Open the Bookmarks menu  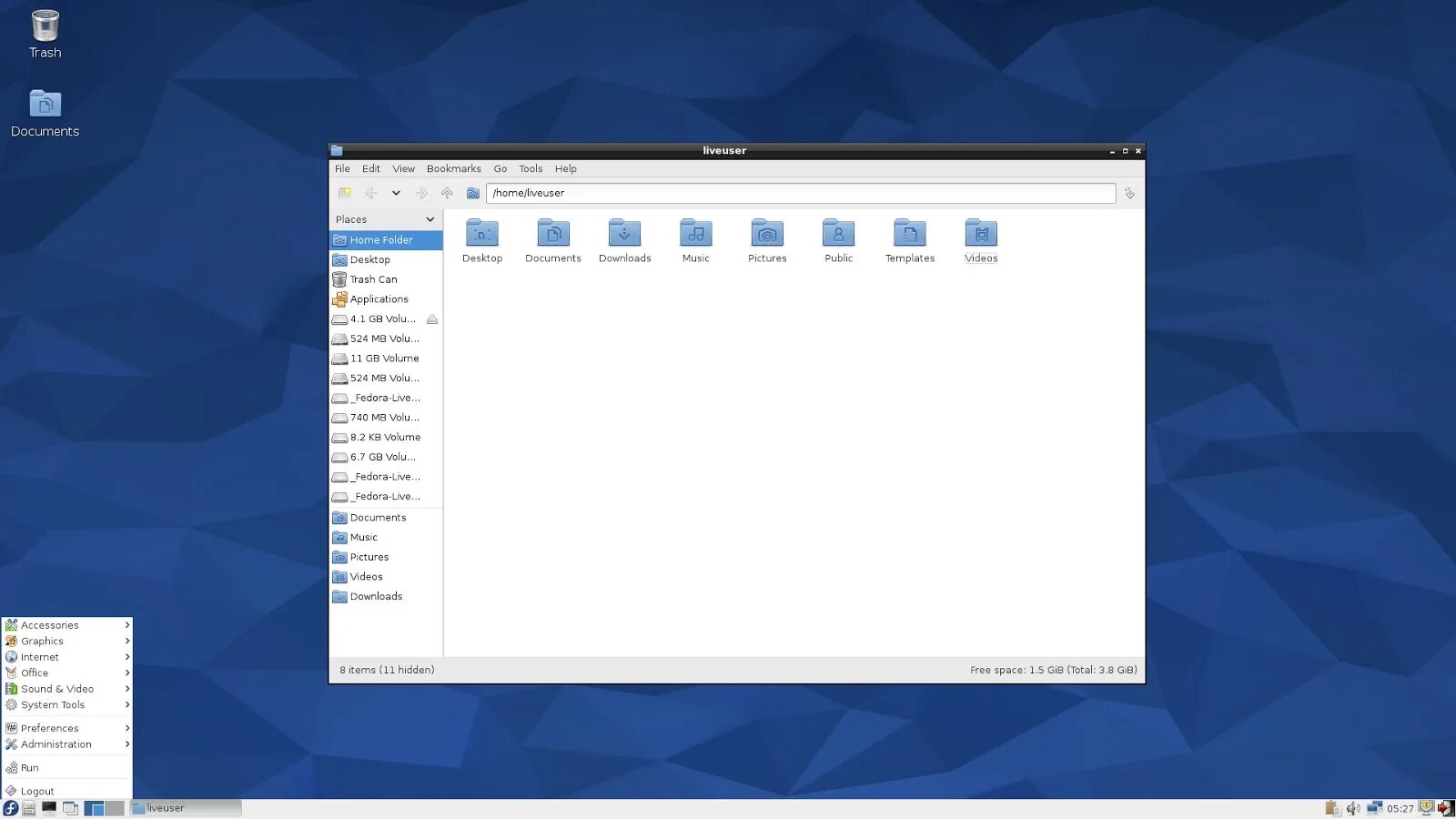click(x=453, y=168)
